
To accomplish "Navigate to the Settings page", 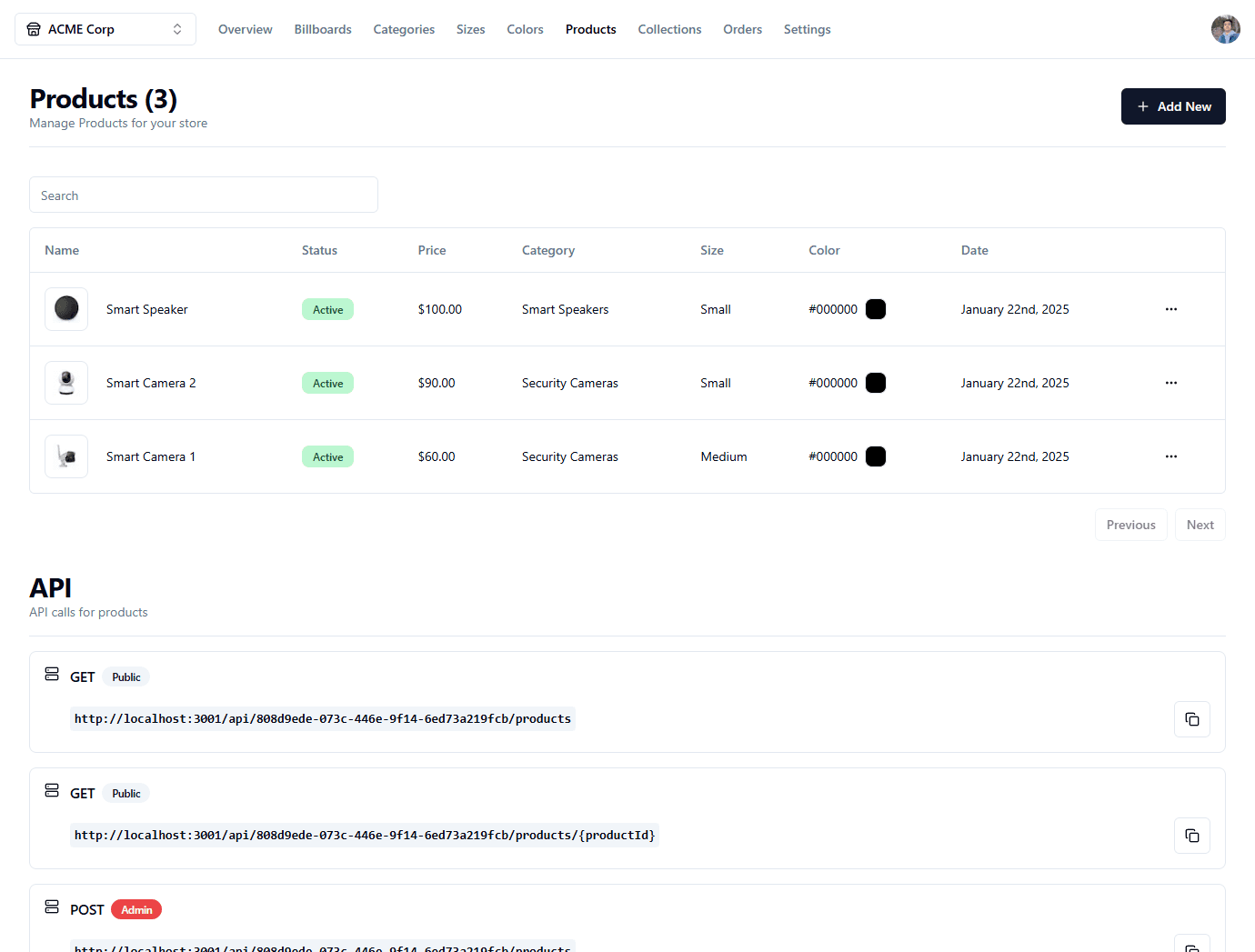I will pos(807,28).
